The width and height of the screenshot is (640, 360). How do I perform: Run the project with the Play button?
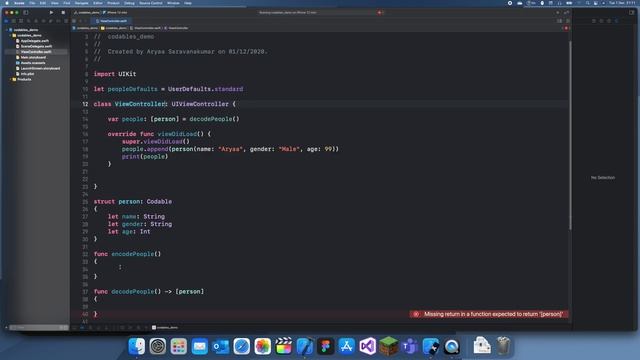pos(51,13)
